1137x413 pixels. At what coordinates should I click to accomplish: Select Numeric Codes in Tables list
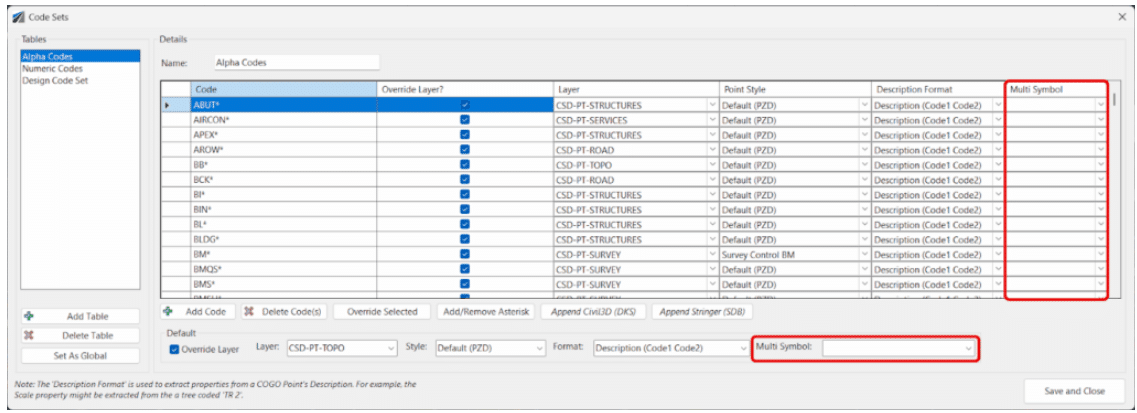click(80, 68)
